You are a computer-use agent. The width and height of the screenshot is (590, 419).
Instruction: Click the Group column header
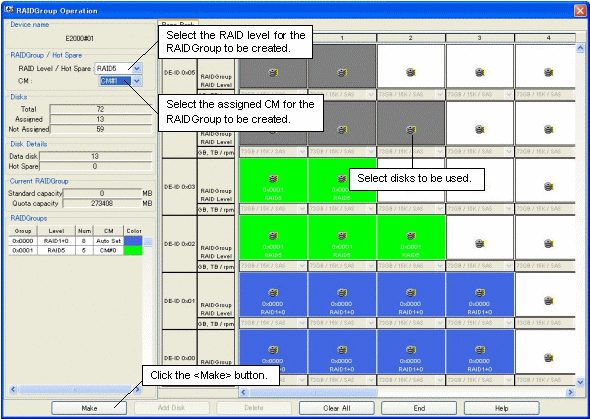23,231
